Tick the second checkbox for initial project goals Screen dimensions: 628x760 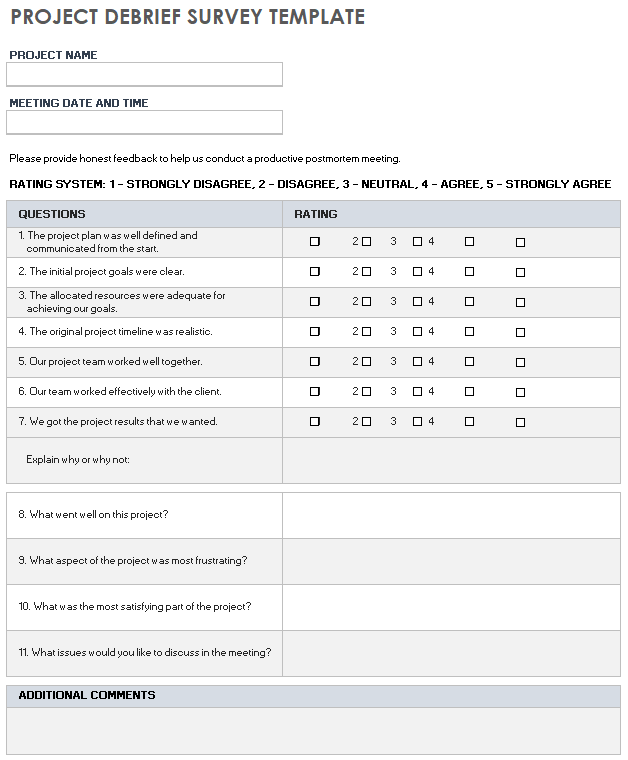point(366,272)
